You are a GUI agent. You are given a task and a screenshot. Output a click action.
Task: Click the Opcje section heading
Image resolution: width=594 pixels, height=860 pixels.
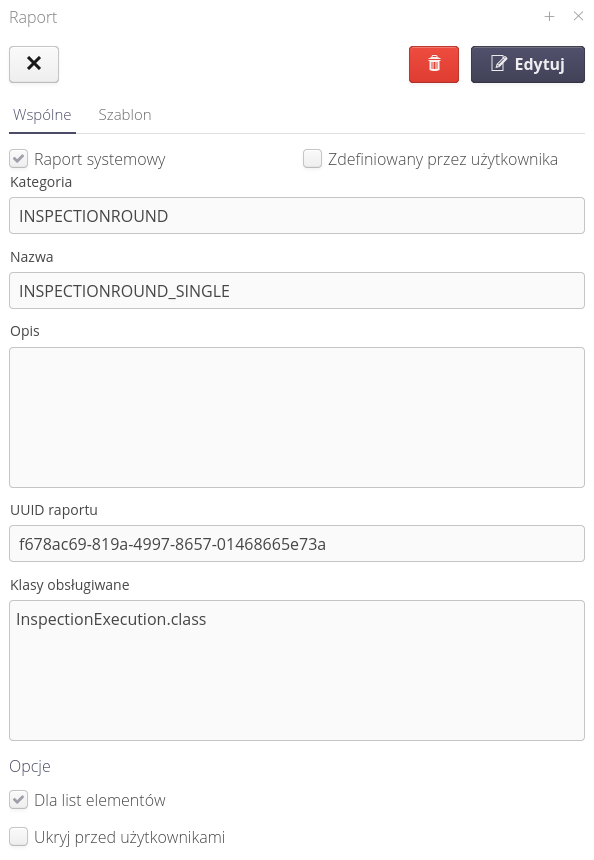click(x=30, y=766)
